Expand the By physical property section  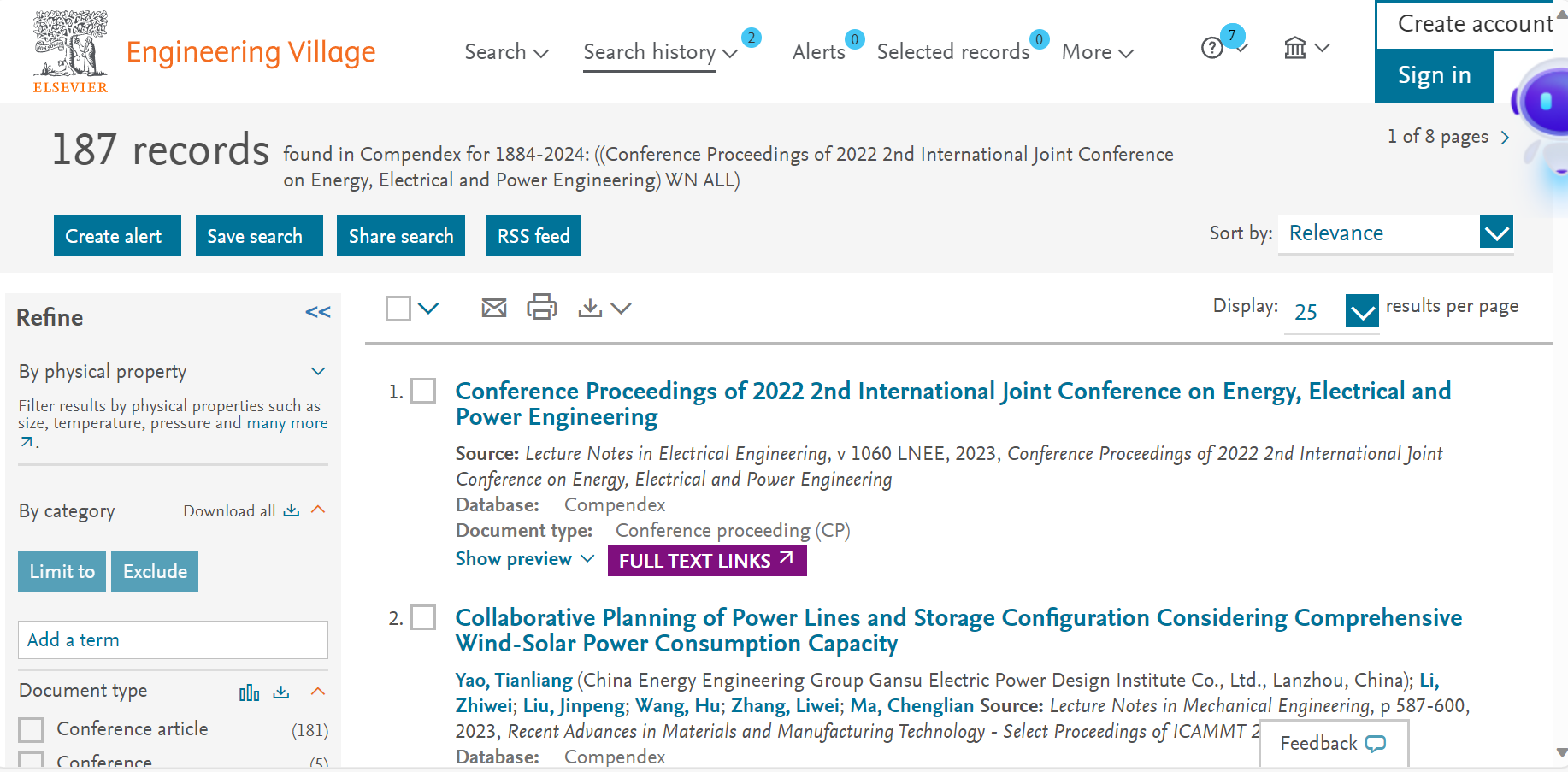pyautogui.click(x=318, y=372)
